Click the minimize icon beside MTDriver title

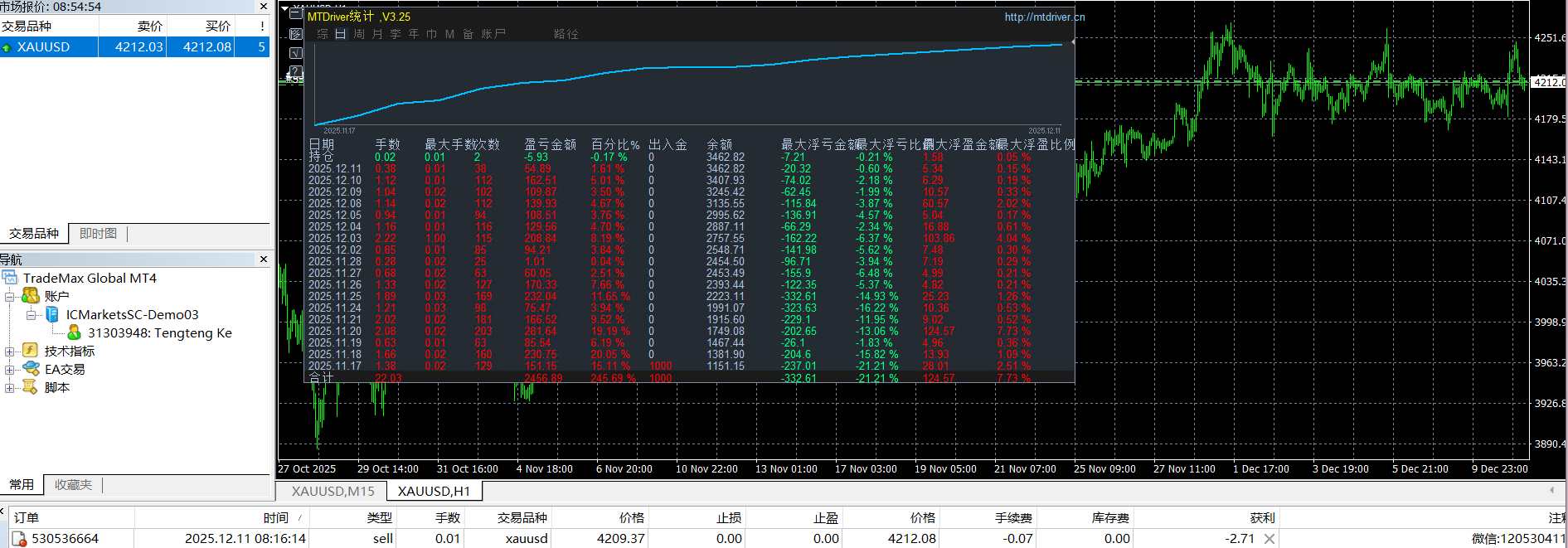(x=296, y=14)
